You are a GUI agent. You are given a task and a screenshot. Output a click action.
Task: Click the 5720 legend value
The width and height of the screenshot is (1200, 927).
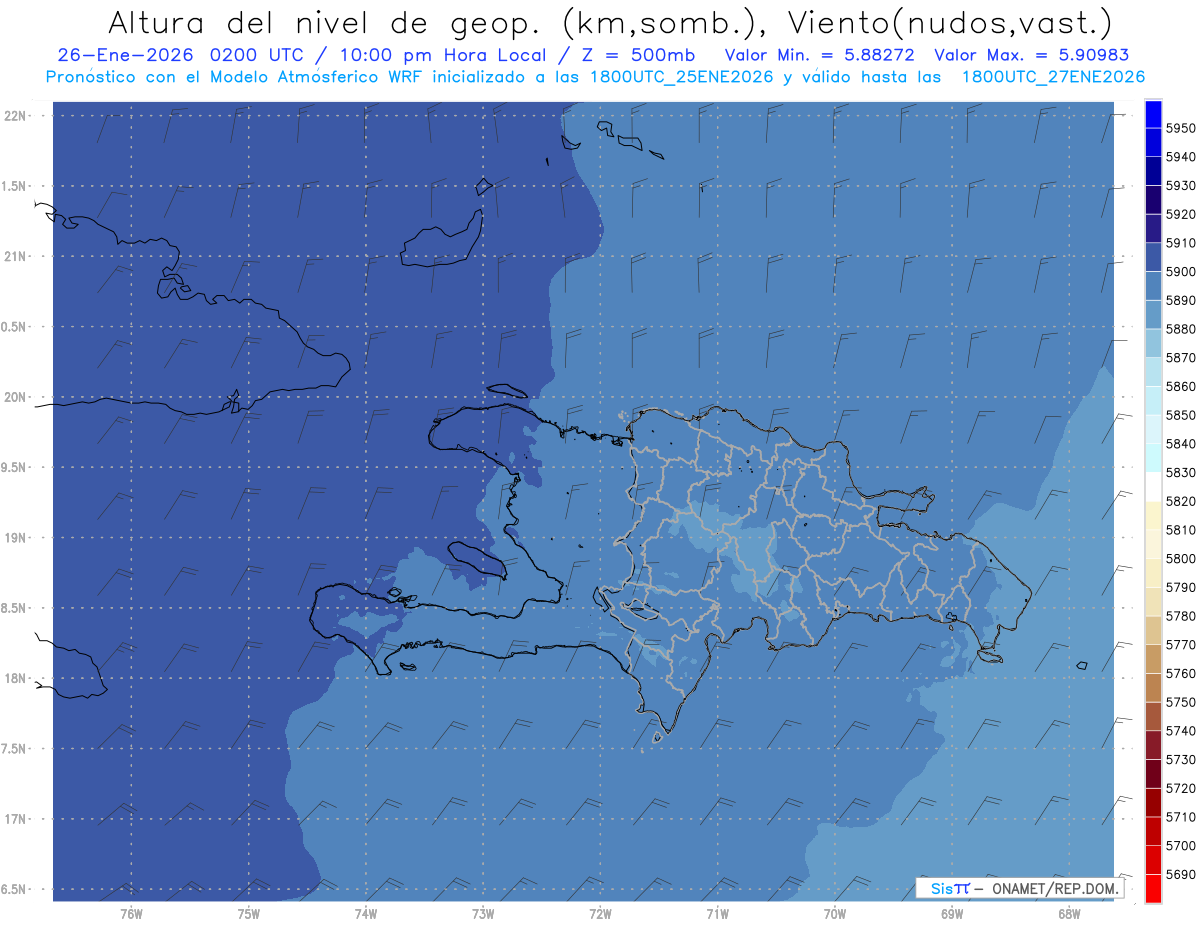pos(1180,788)
